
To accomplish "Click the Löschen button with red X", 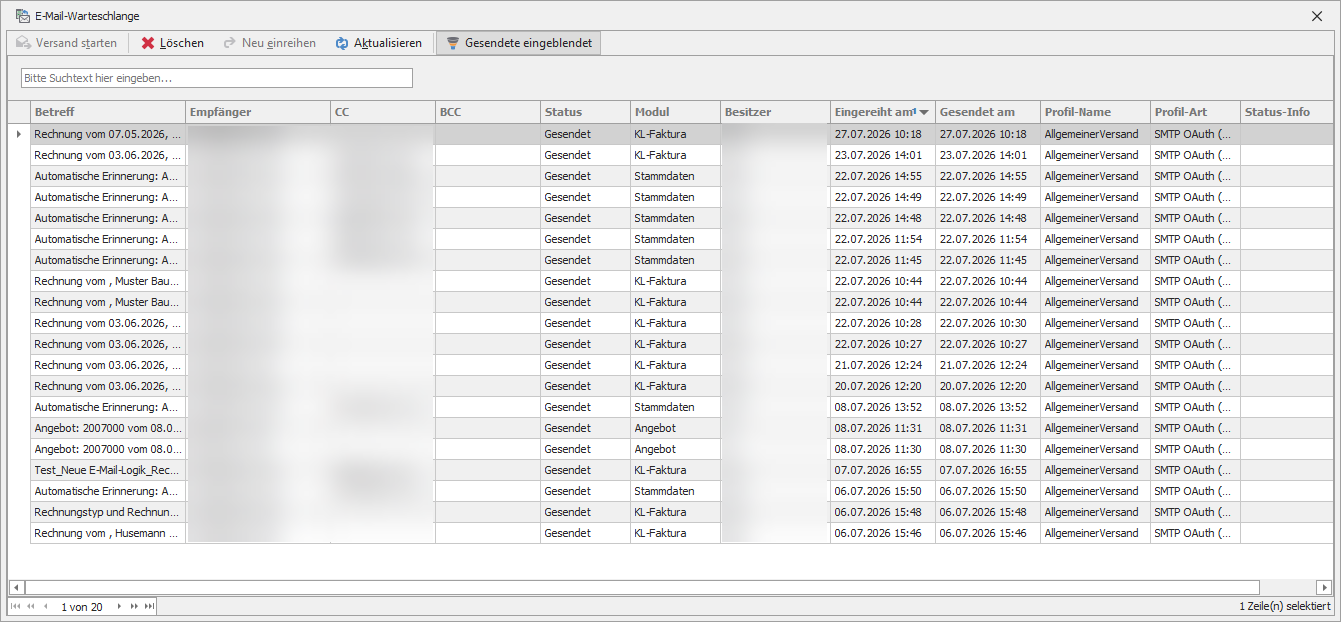I will [x=173, y=43].
